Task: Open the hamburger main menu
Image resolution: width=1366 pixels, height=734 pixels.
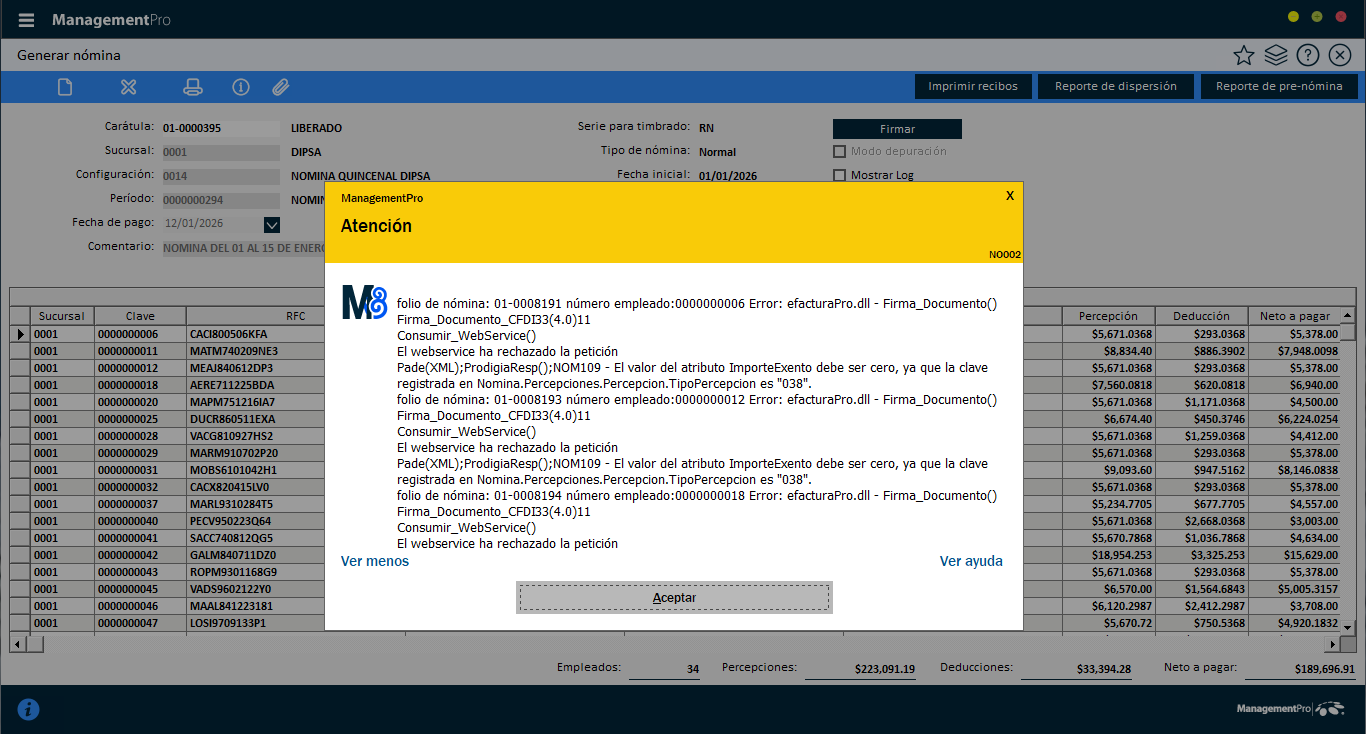Action: (27, 20)
